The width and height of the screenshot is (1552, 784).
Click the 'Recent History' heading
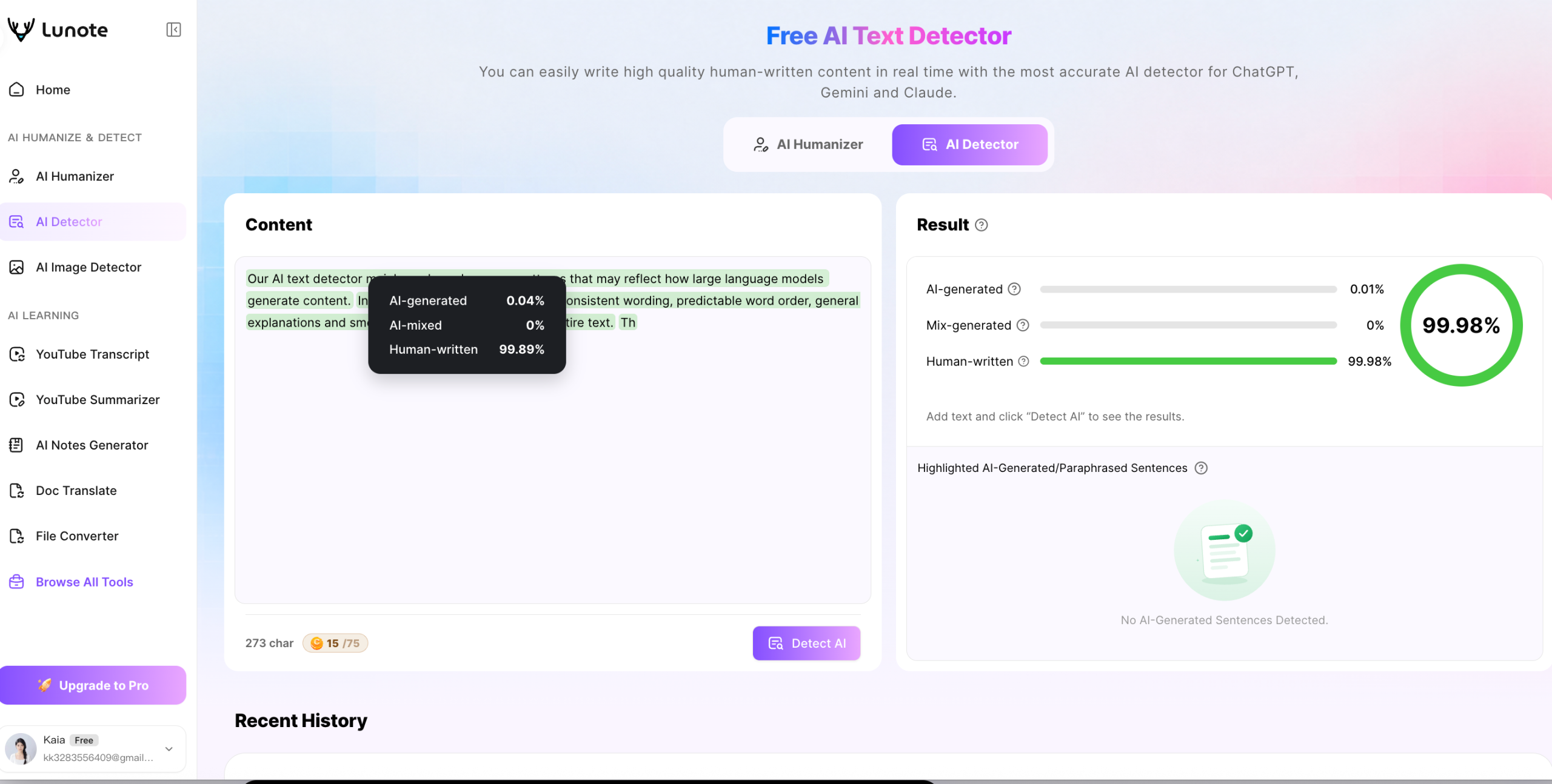[301, 721]
